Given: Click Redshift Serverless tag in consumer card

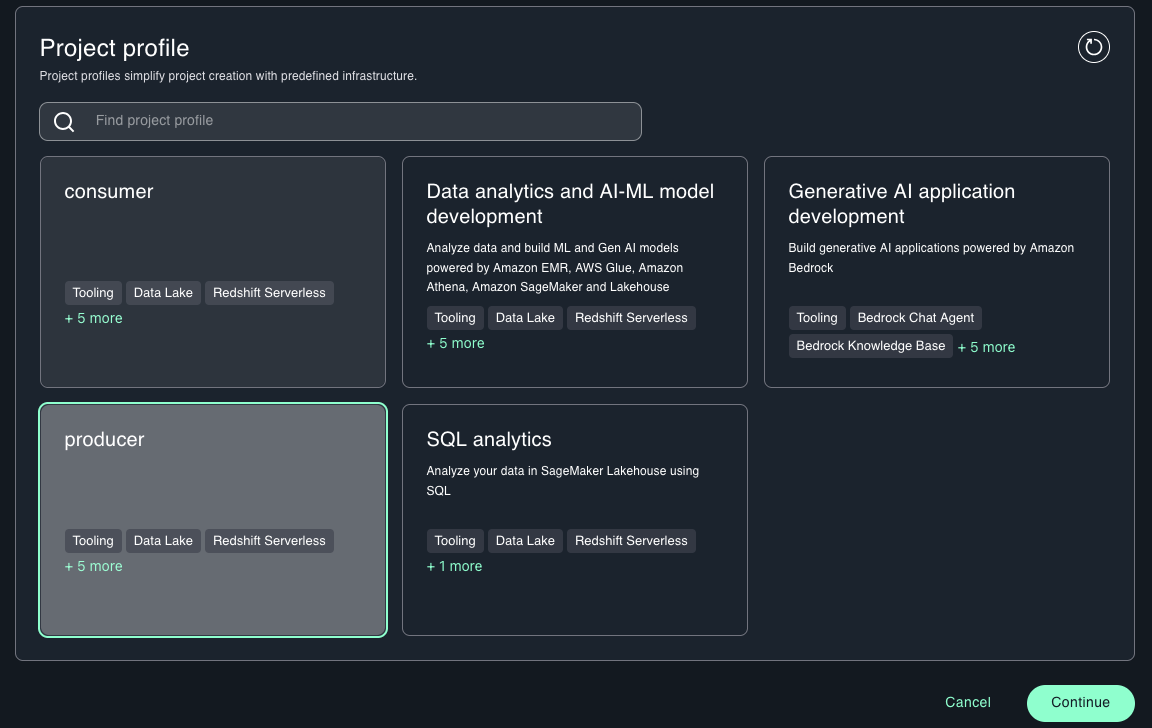Looking at the screenshot, I should [x=269, y=293].
